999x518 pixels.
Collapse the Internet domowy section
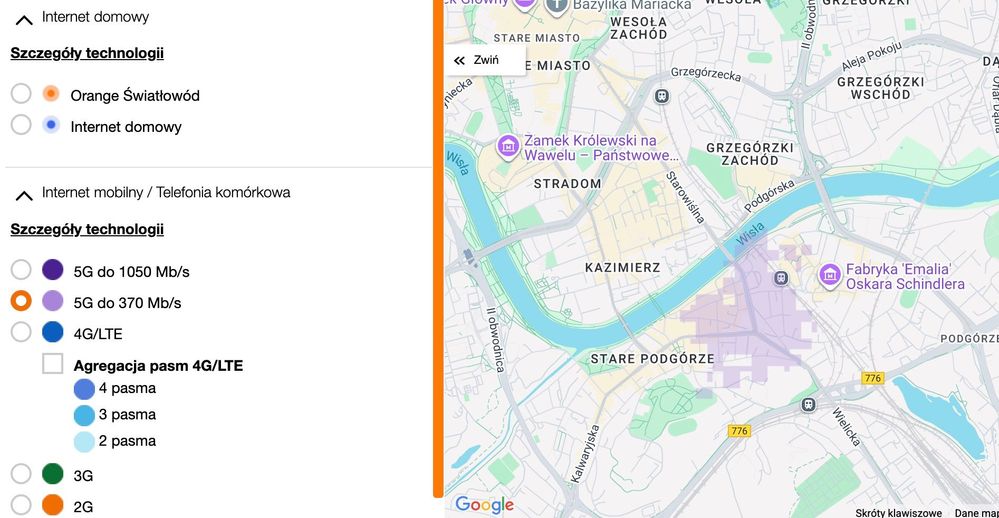coord(24,19)
